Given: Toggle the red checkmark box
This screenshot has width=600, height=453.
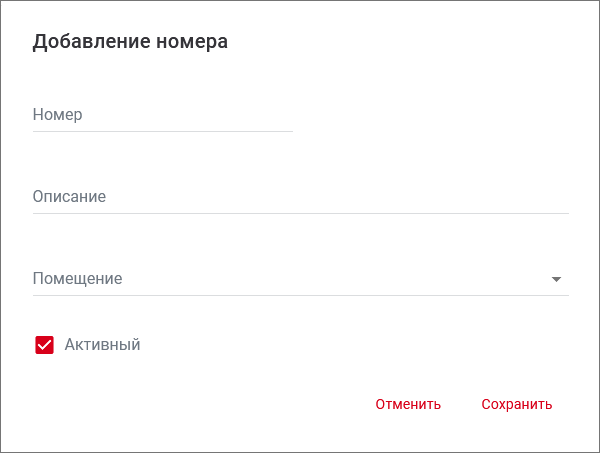Looking at the screenshot, I should (x=44, y=345).
